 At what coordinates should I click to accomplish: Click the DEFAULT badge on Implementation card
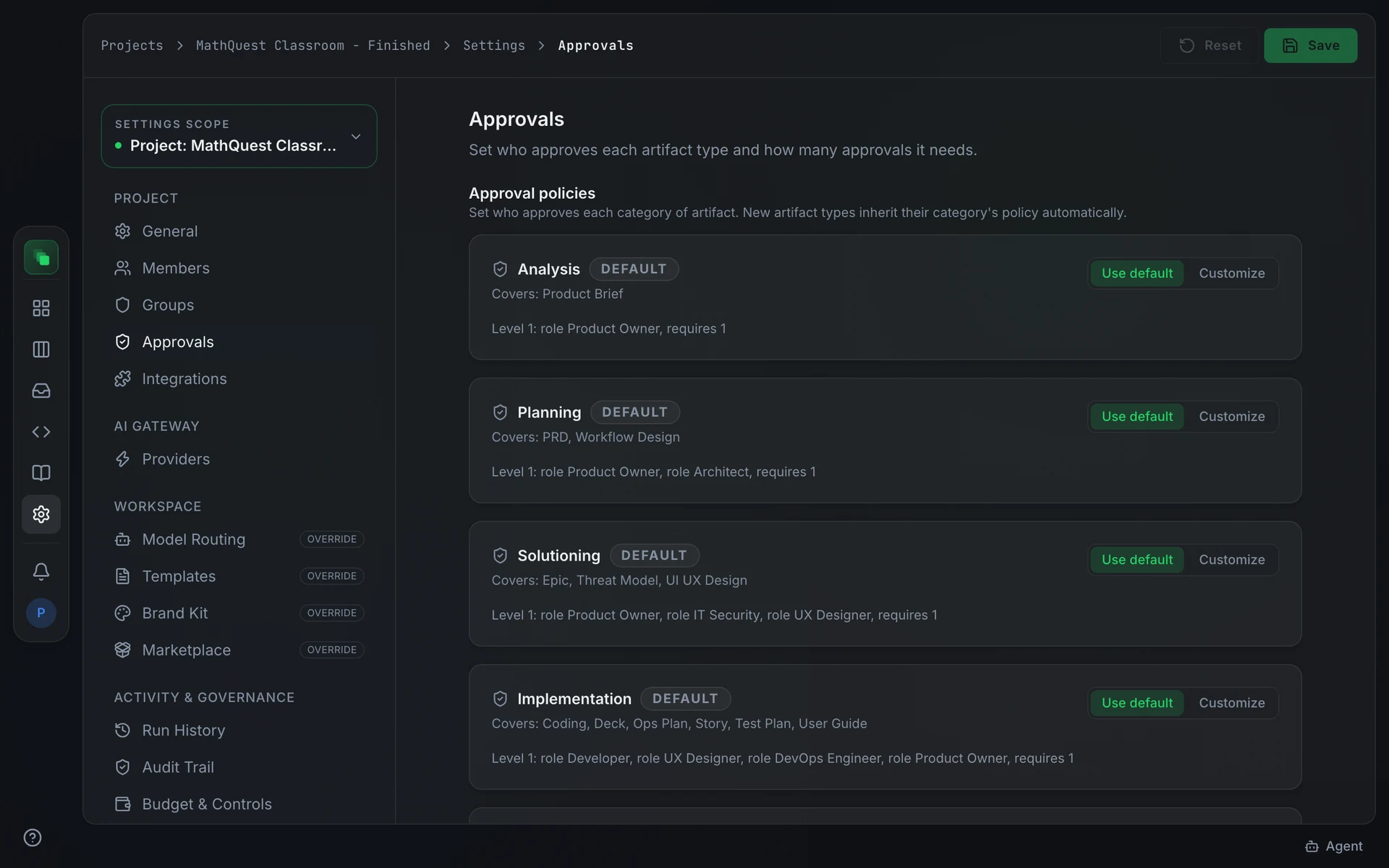[685, 699]
